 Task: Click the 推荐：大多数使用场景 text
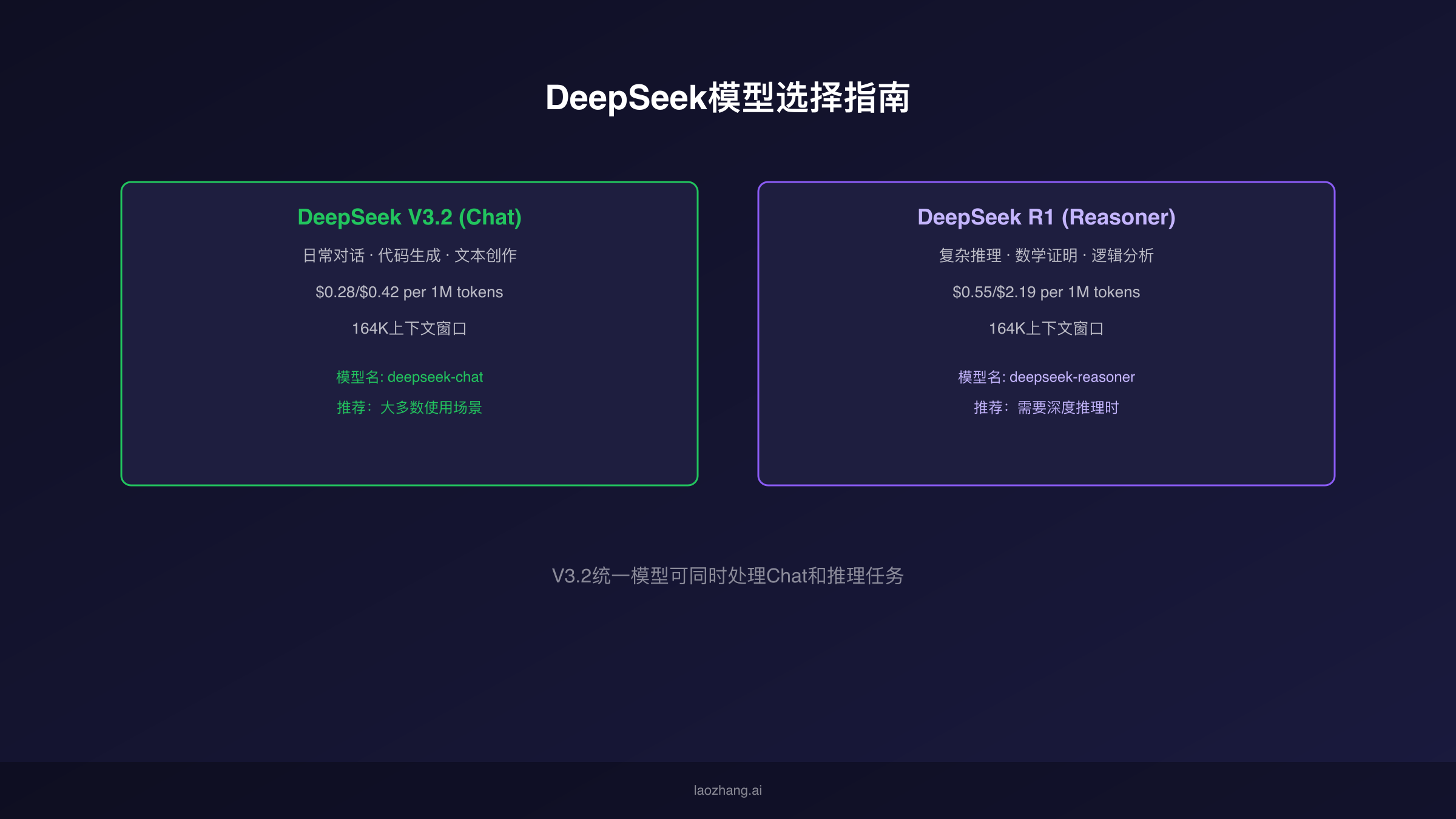[x=409, y=407]
